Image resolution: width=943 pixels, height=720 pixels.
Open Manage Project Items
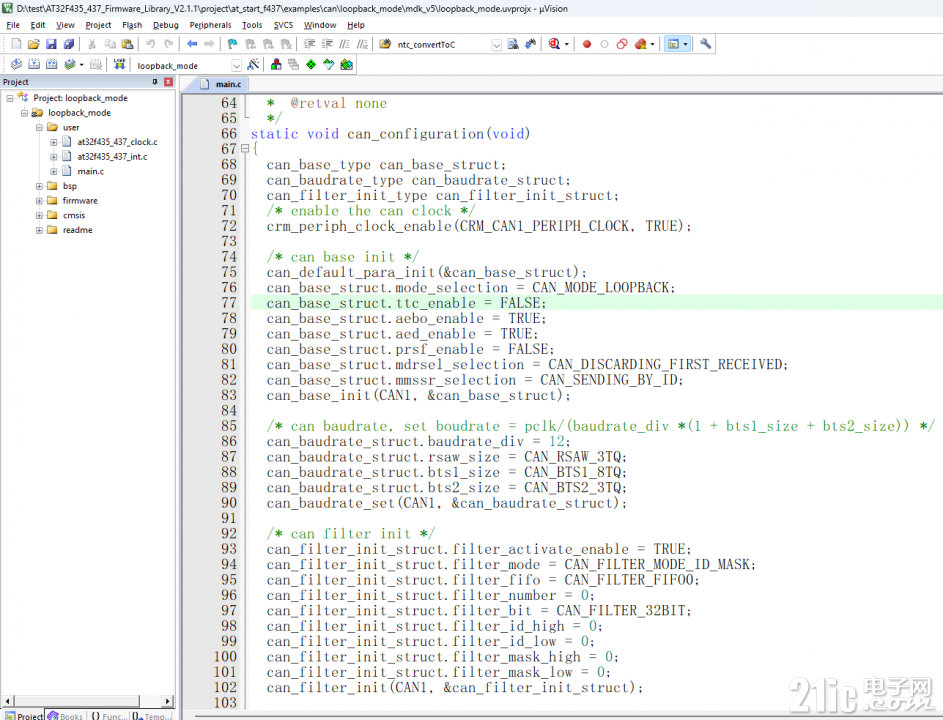[276, 64]
